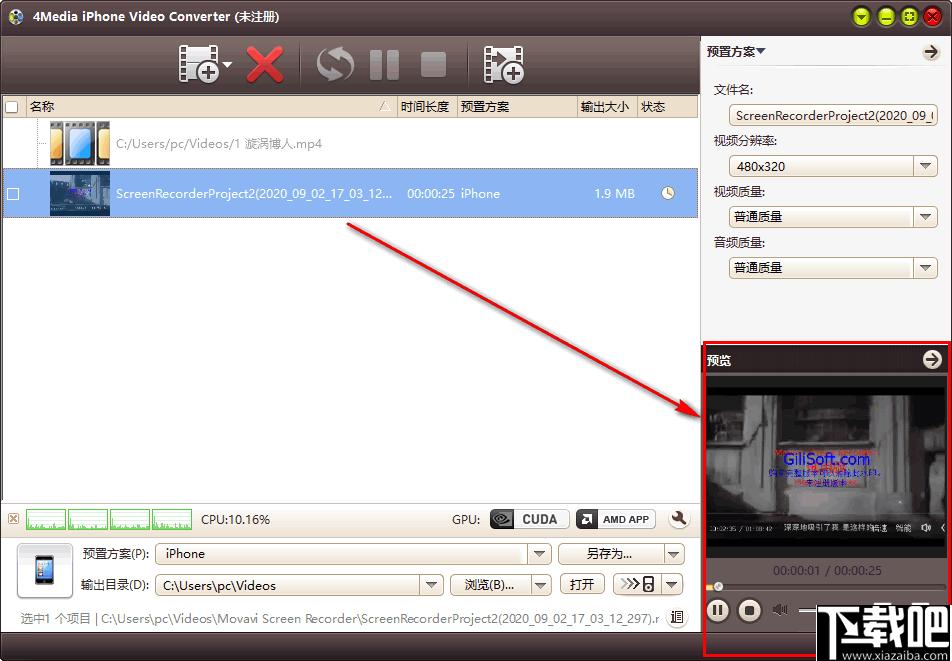Viewport: 952px width, 661px height.
Task: Toggle the CUDA GPU acceleration button
Action: coord(529,519)
